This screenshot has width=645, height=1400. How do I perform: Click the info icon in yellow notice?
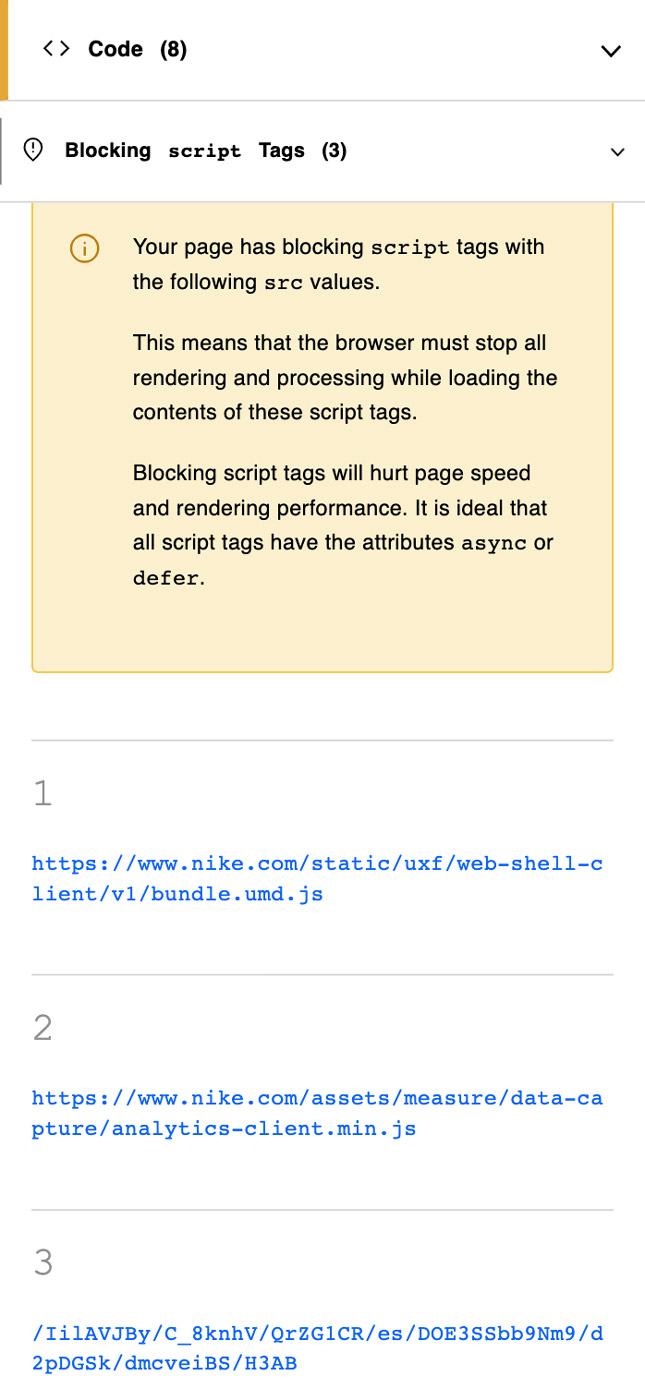85,248
